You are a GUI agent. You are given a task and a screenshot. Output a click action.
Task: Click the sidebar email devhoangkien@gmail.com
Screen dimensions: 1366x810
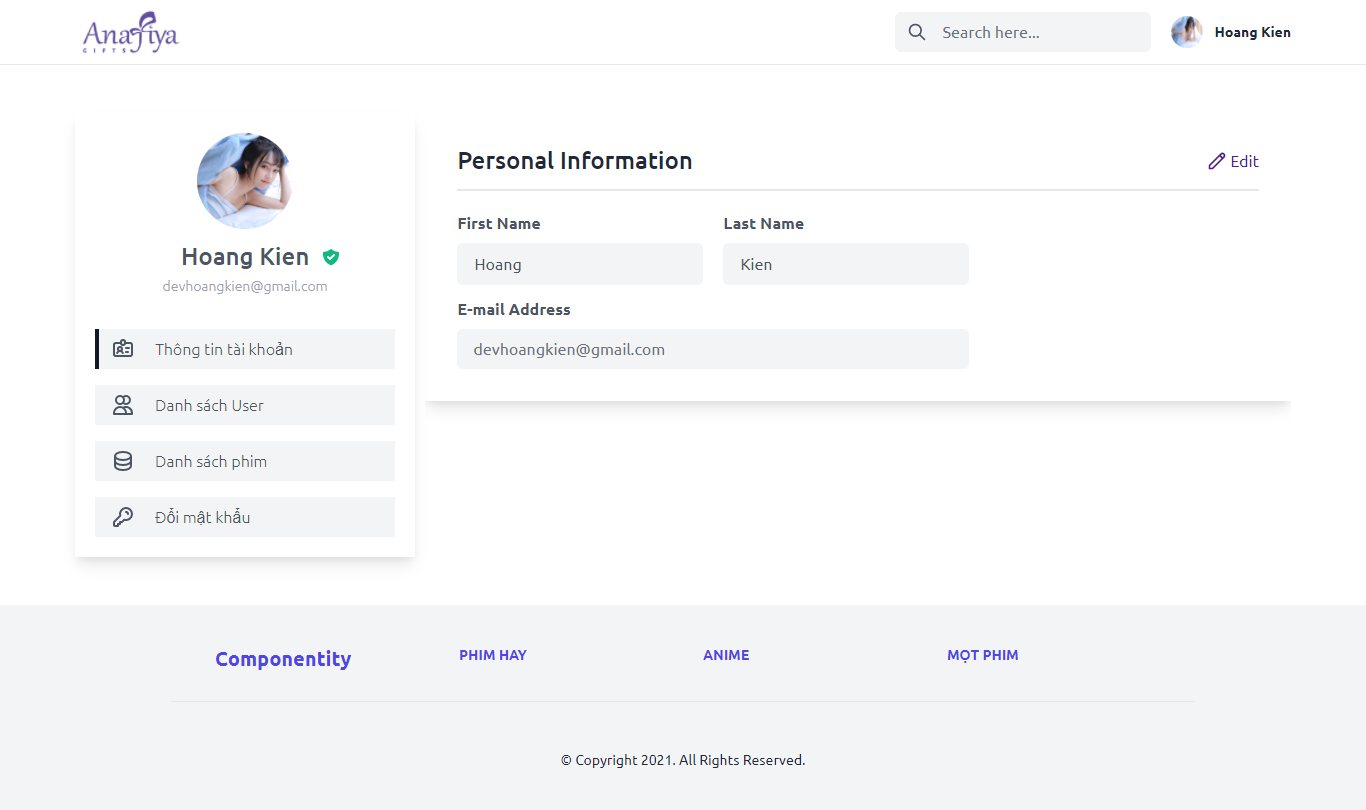point(245,286)
